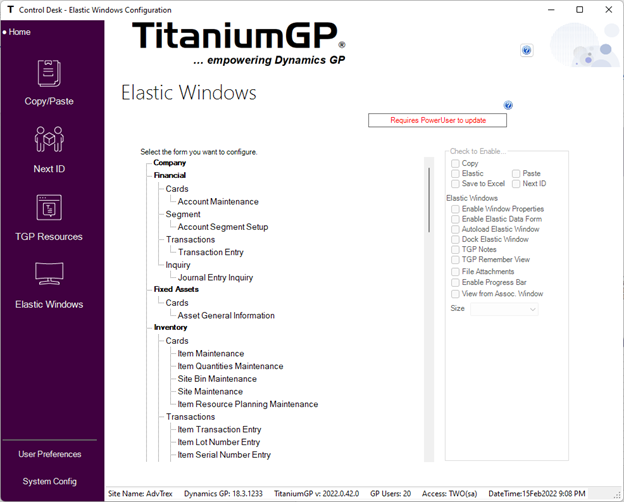Screen dimensions: 624x502
Task: Select the Elastic Windows monitor icon
Action: (49, 273)
